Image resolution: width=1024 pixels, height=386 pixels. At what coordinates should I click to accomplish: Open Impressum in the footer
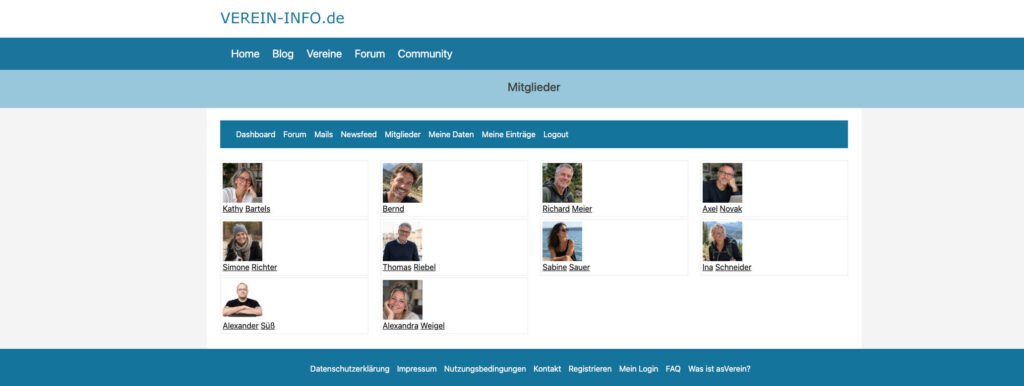point(417,369)
